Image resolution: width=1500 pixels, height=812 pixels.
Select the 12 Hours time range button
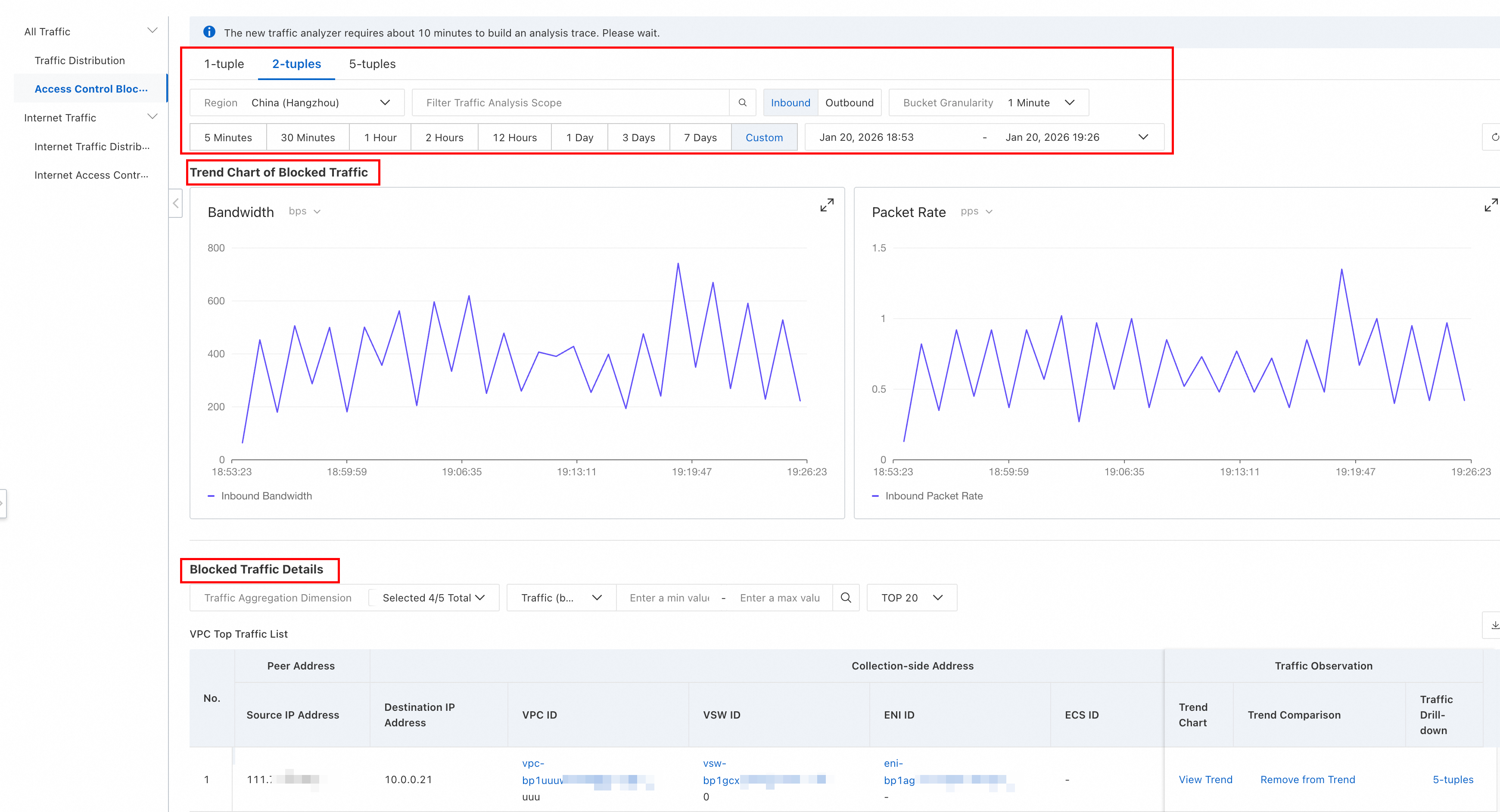click(x=514, y=137)
